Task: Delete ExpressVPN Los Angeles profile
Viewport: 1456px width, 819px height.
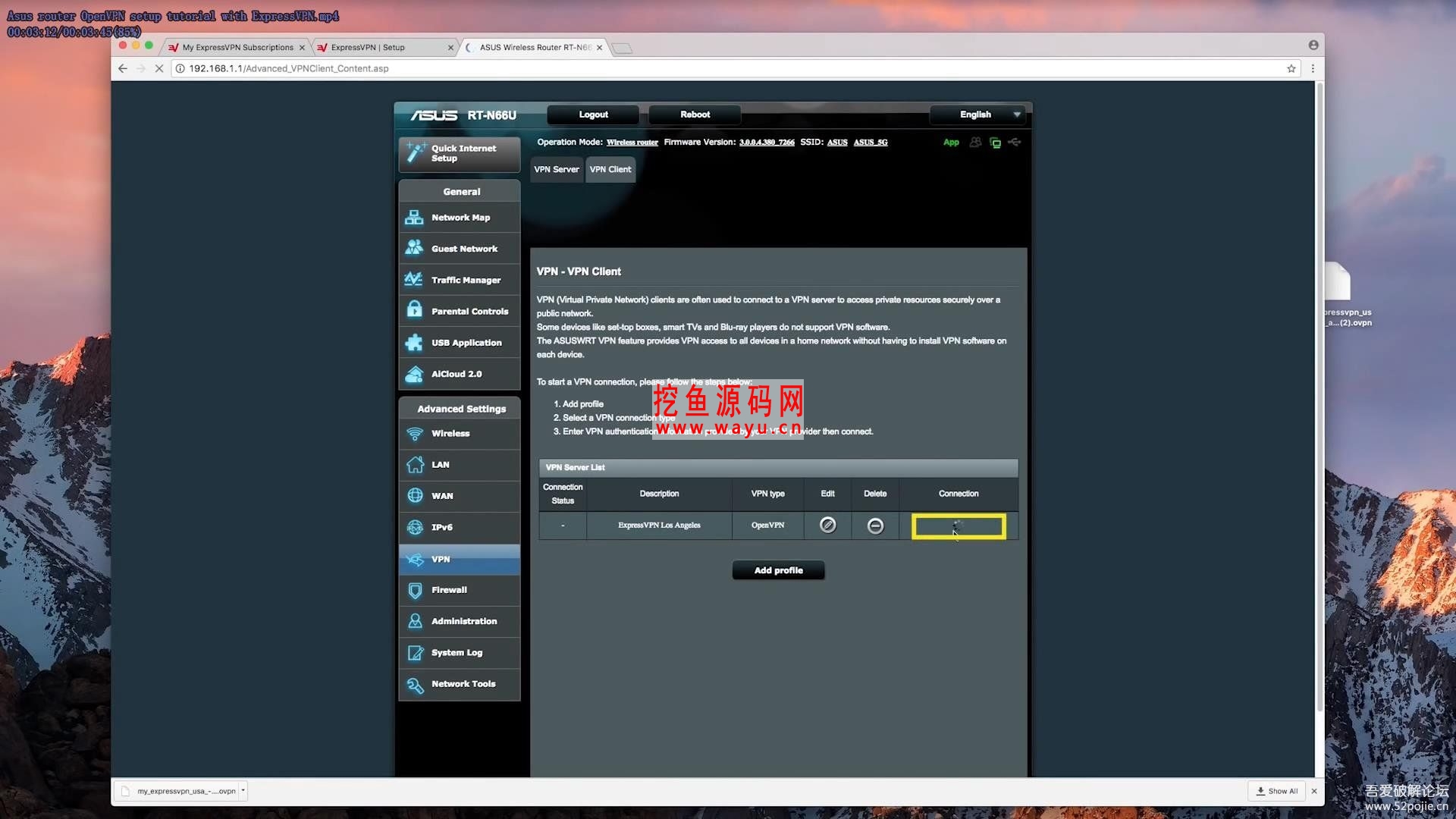Action: pos(875,526)
